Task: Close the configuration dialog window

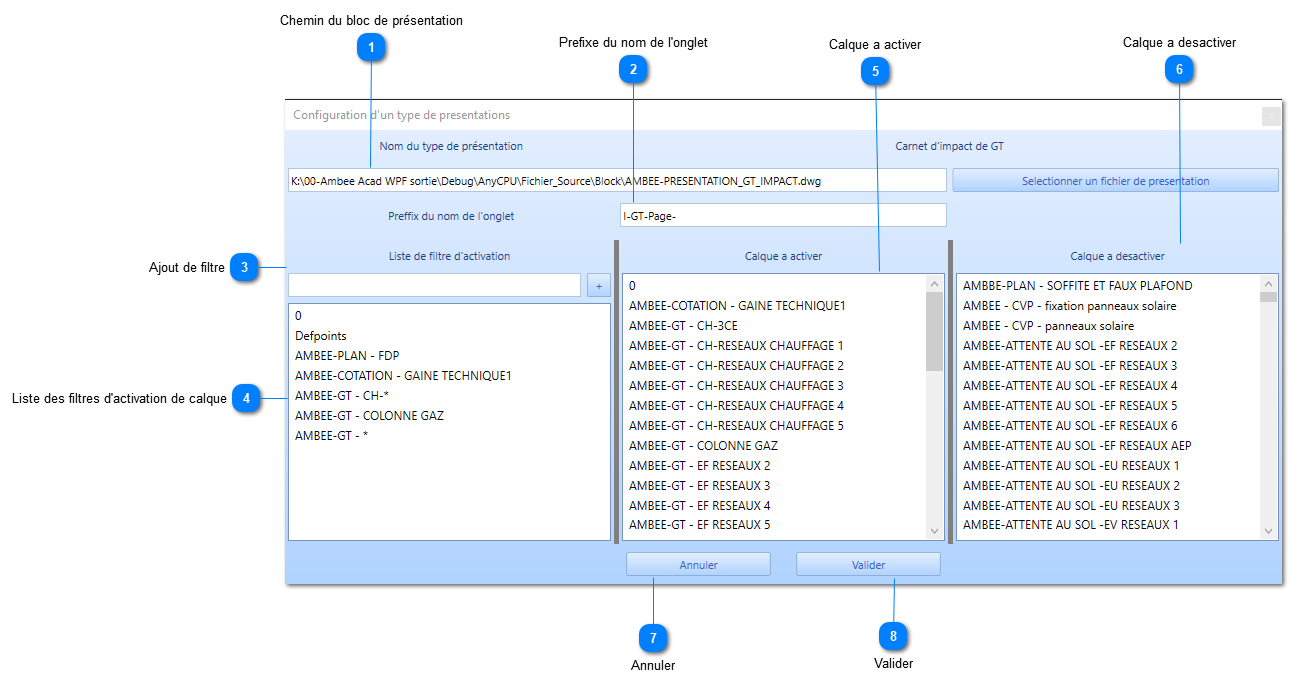Action: tap(1271, 116)
